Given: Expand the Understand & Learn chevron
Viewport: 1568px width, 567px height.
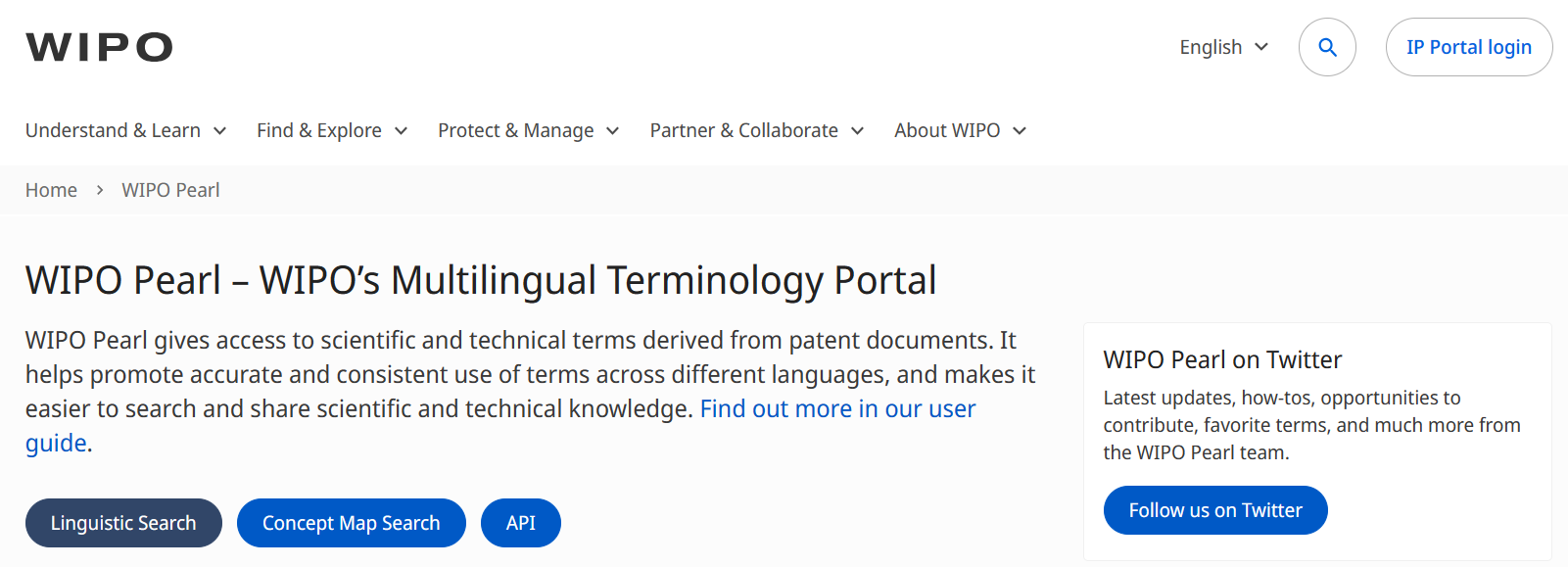Looking at the screenshot, I should click(x=220, y=131).
